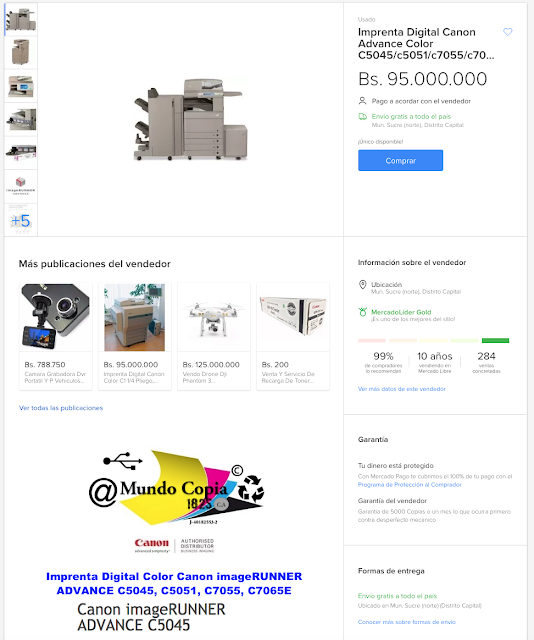Screen dimensions: 534x640
Task: Open the imageRUNNER logo thumbnail
Action: pyautogui.click(x=21, y=187)
